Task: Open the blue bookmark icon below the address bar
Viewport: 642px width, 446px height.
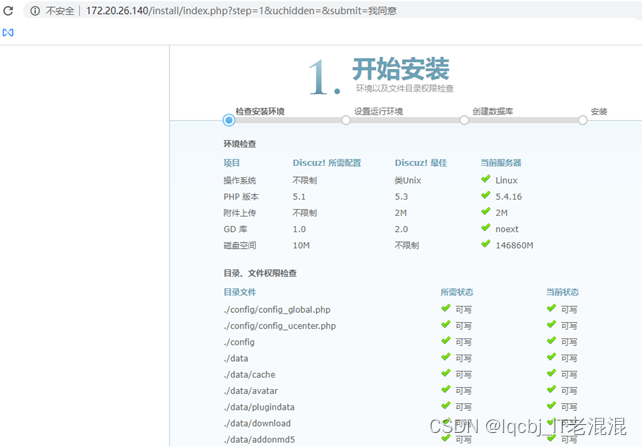Action: (x=8, y=32)
